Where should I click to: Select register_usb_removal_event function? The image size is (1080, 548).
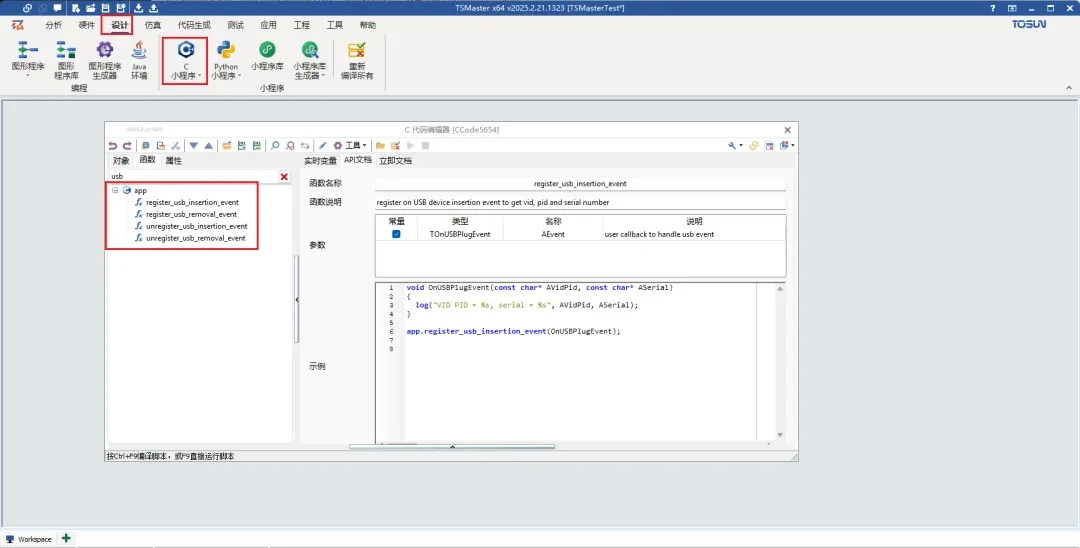tap(191, 214)
